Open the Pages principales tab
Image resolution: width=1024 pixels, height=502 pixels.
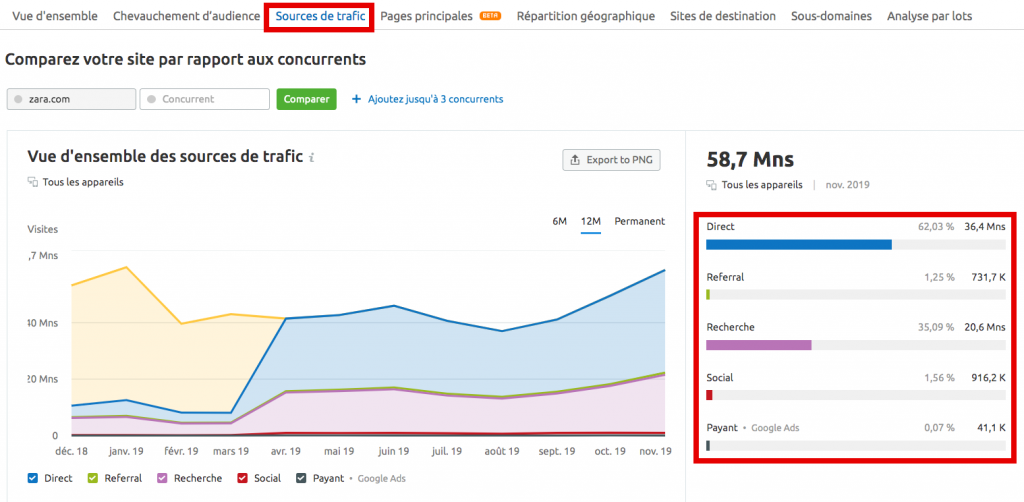(426, 16)
